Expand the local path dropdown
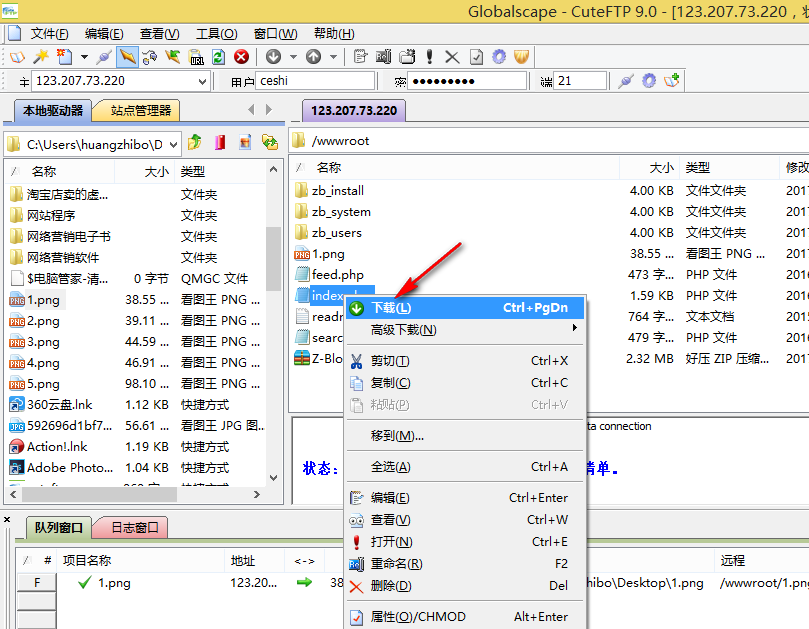 172,142
